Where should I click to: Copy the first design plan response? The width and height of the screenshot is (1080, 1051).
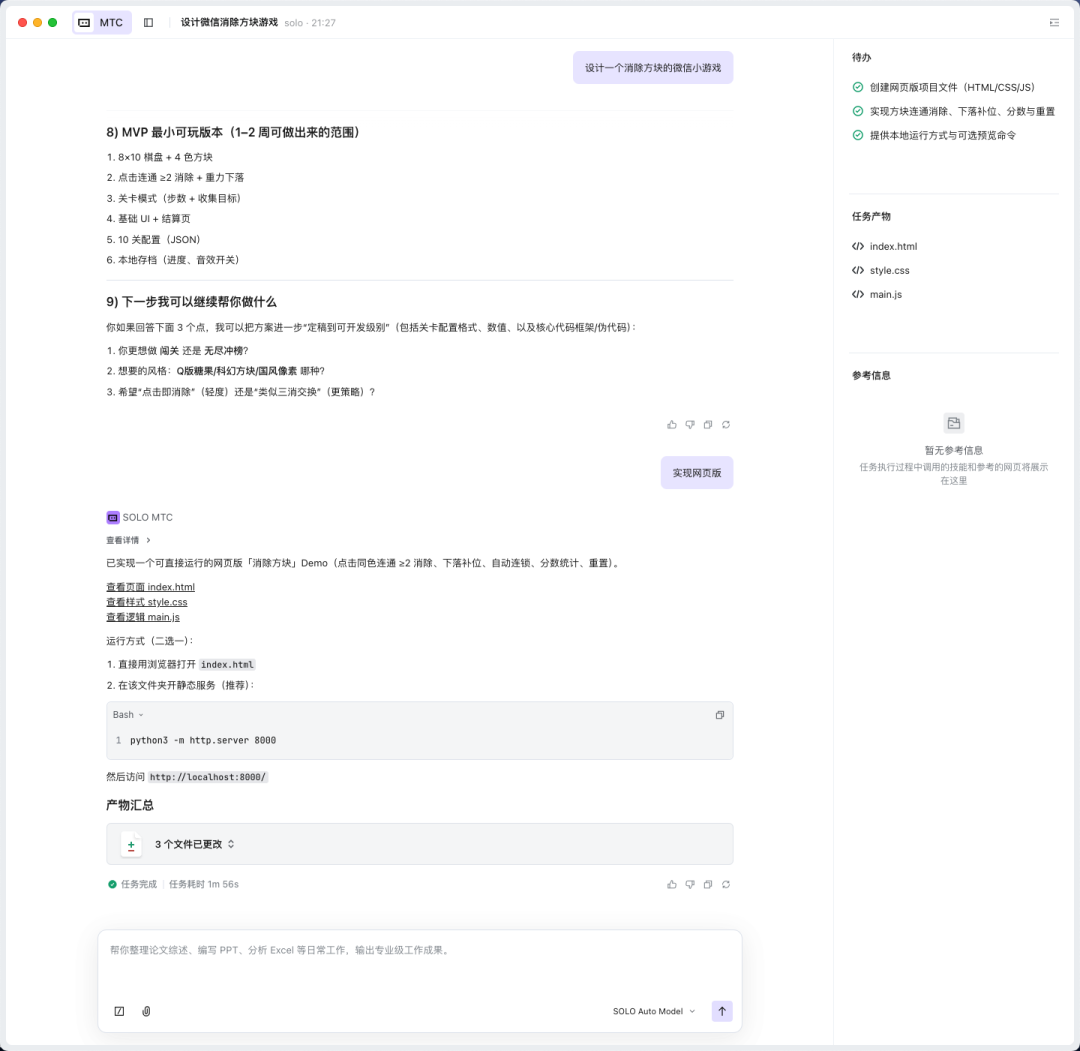pyautogui.click(x=707, y=424)
